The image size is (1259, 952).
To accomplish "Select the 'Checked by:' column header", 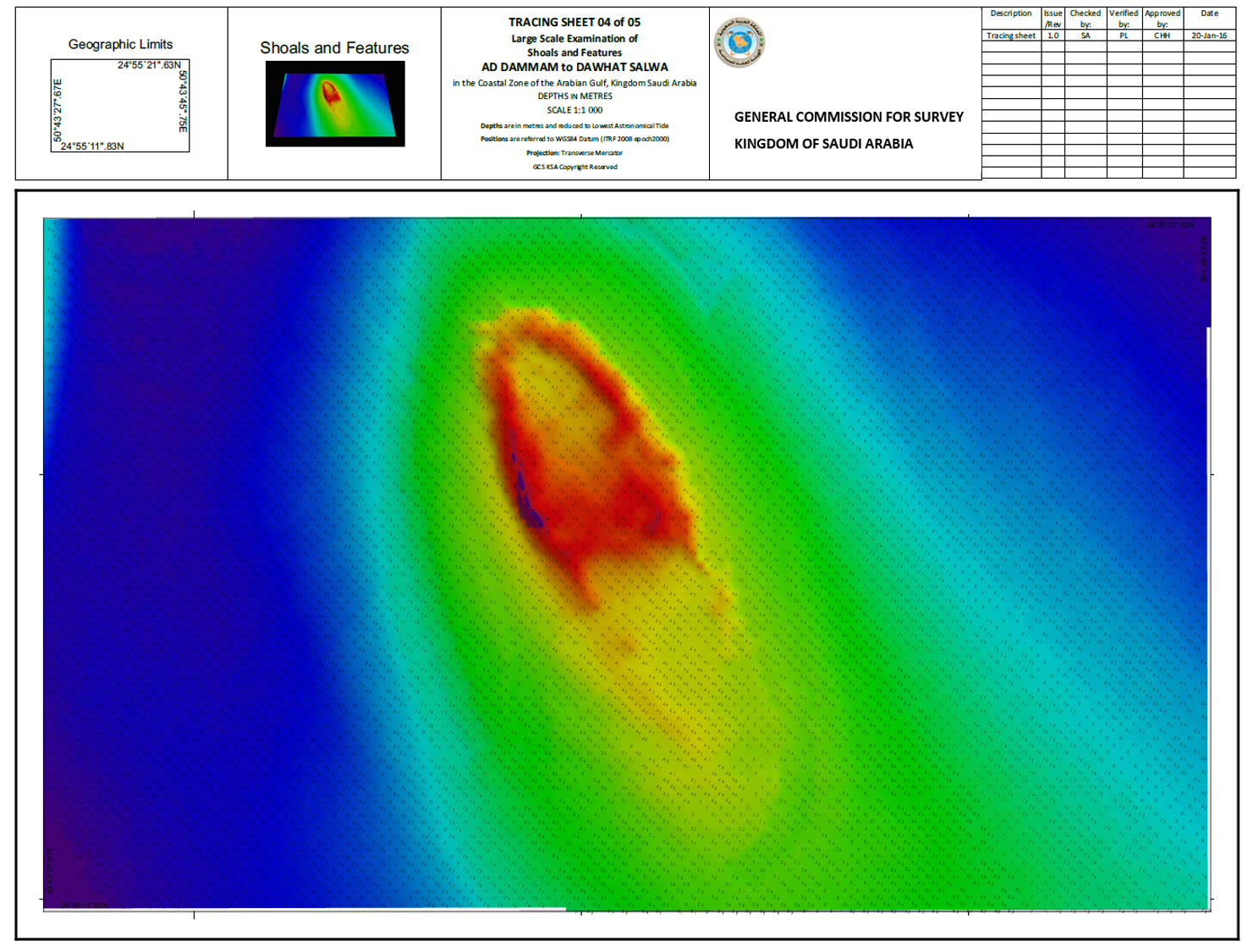I will click(1086, 19).
